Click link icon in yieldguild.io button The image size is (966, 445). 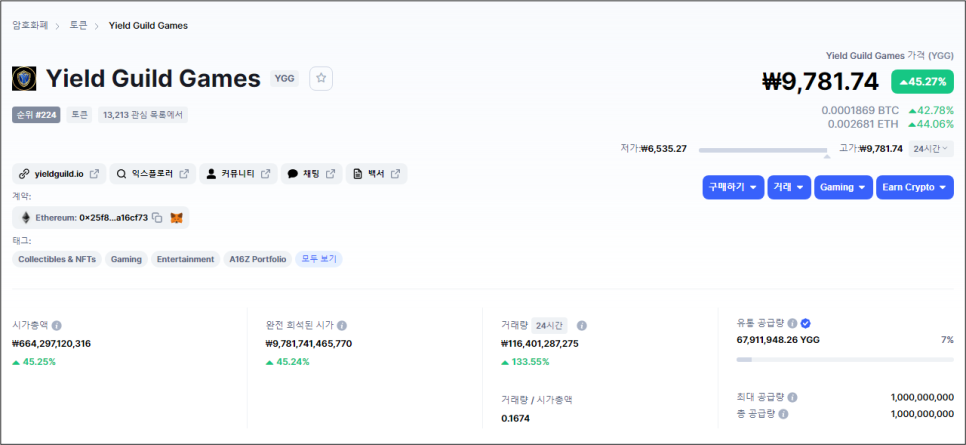[x=23, y=174]
